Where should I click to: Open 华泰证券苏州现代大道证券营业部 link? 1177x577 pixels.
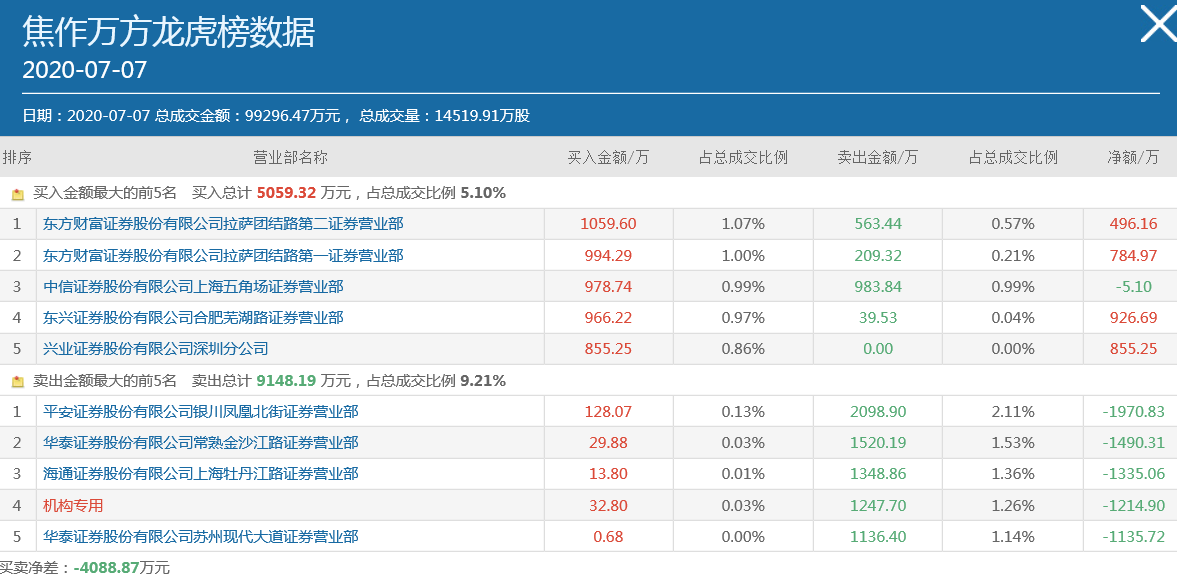[200, 536]
